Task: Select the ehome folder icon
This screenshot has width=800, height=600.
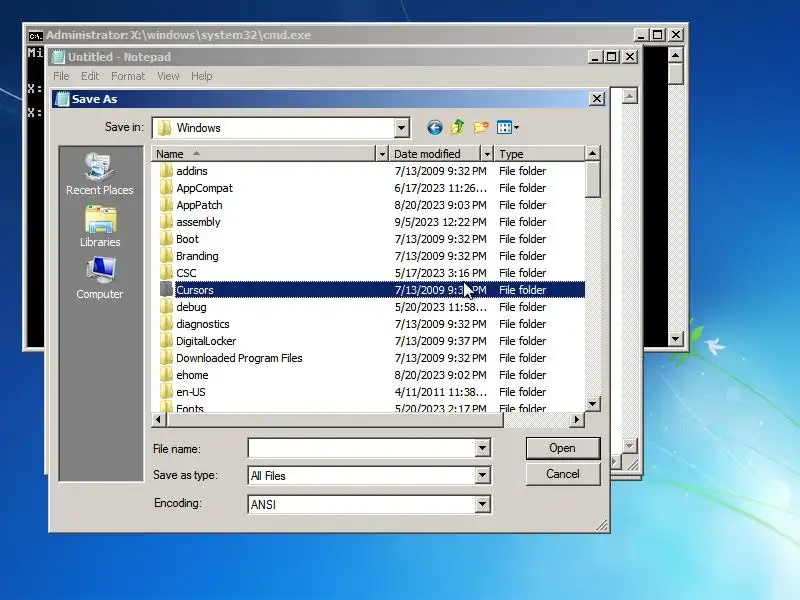Action: click(166, 375)
